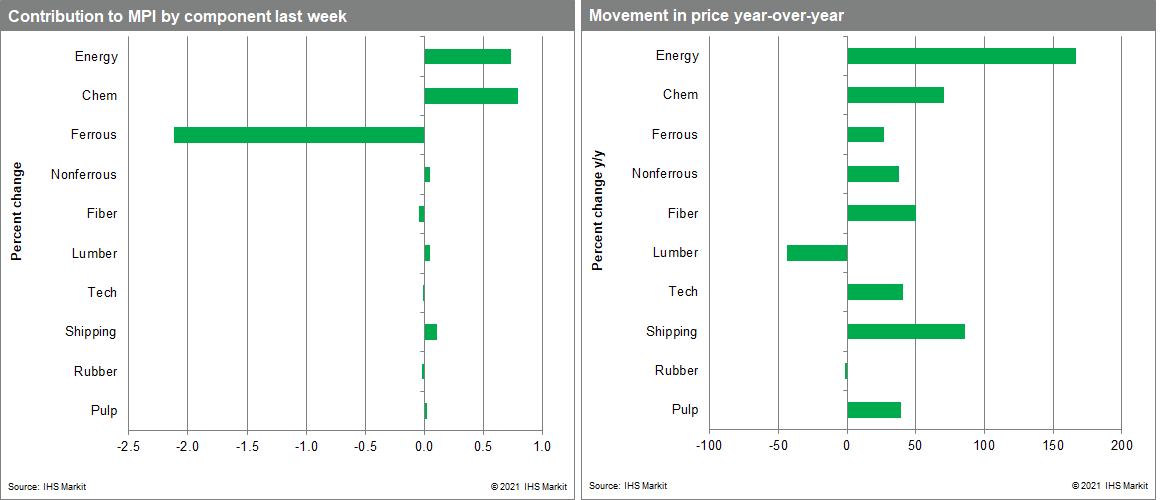
Task: Click the Lumber negative bar in the year-over-year chart
Action: coord(817,253)
